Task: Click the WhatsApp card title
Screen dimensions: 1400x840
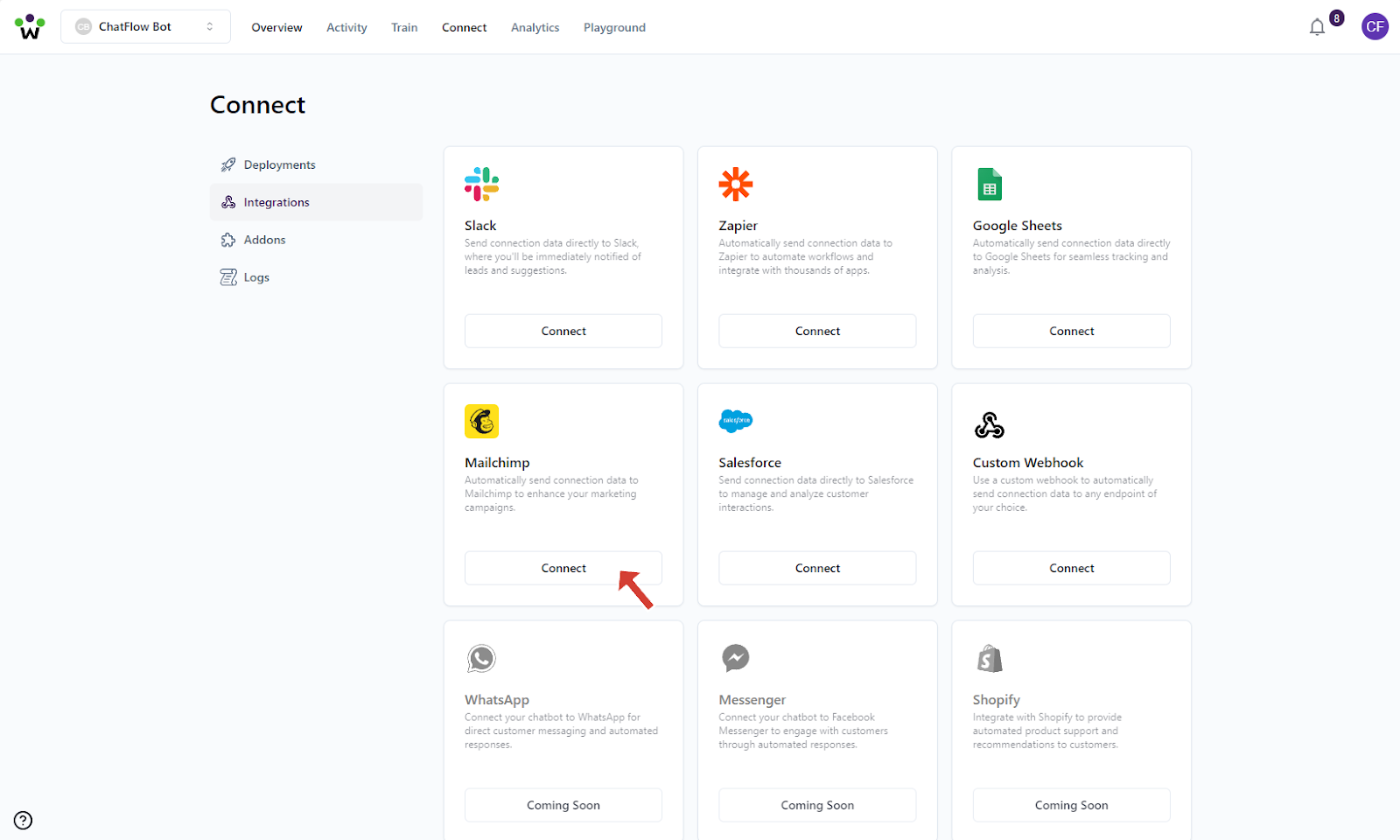Action: [x=497, y=700]
